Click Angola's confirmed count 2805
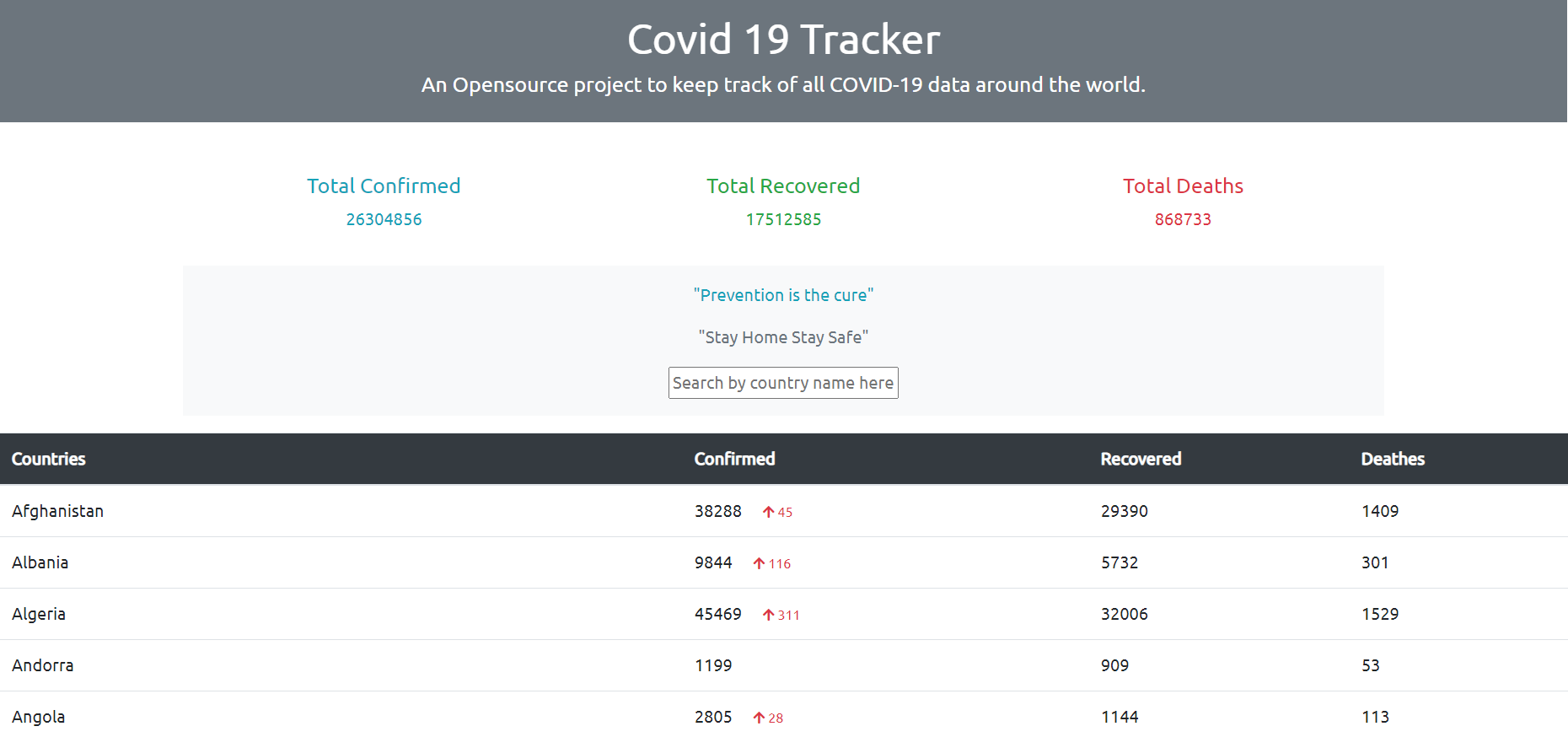The width and height of the screenshot is (1568, 737). 713,717
